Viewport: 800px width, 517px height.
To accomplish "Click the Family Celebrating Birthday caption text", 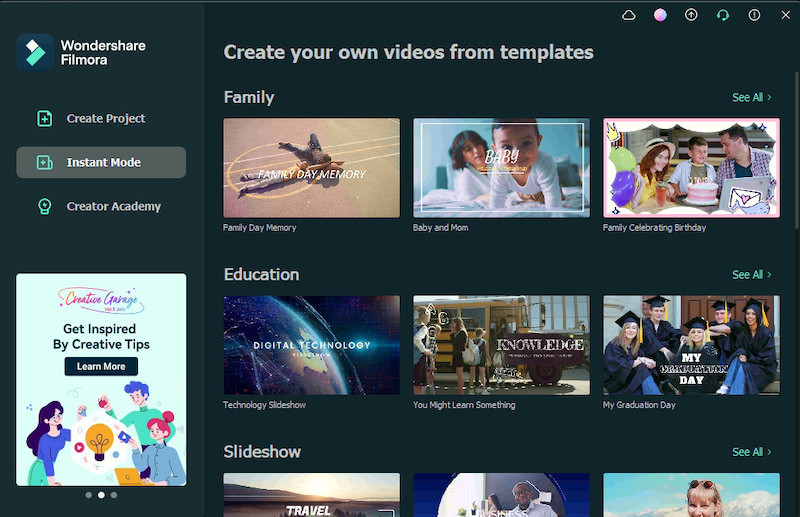I will pos(654,228).
